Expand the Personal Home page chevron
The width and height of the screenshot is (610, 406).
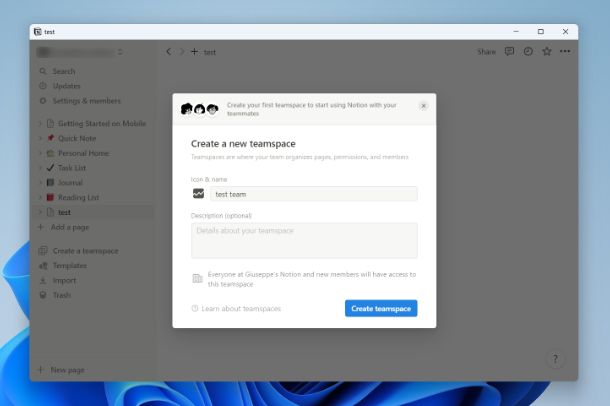(x=40, y=153)
